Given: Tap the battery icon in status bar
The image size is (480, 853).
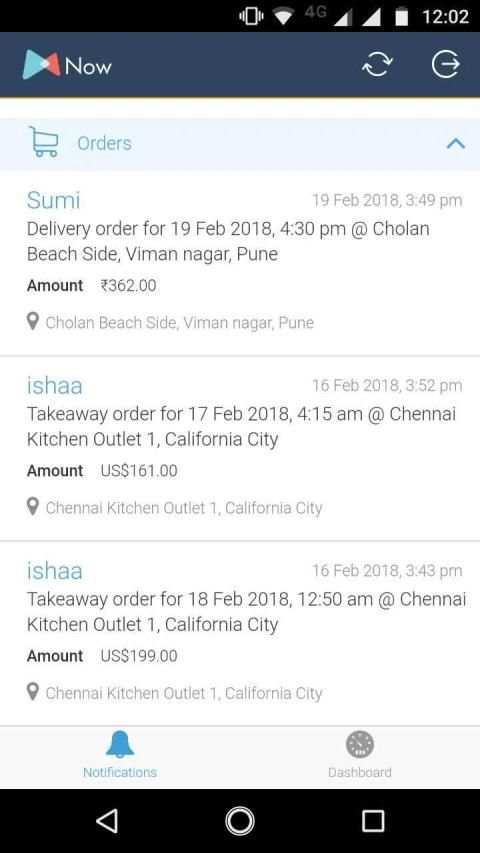Looking at the screenshot, I should coord(402,16).
